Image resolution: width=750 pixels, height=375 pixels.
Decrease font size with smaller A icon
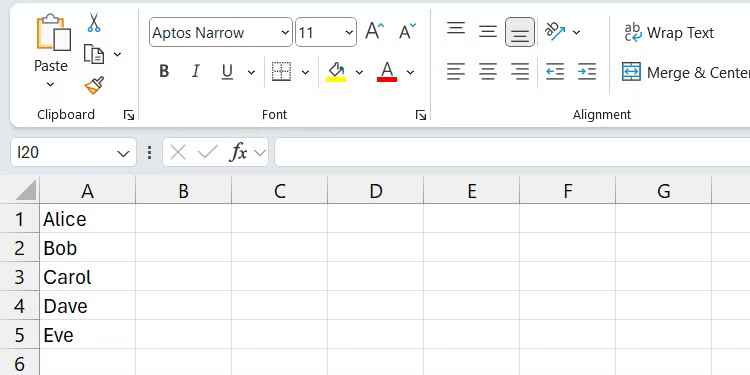tap(408, 32)
